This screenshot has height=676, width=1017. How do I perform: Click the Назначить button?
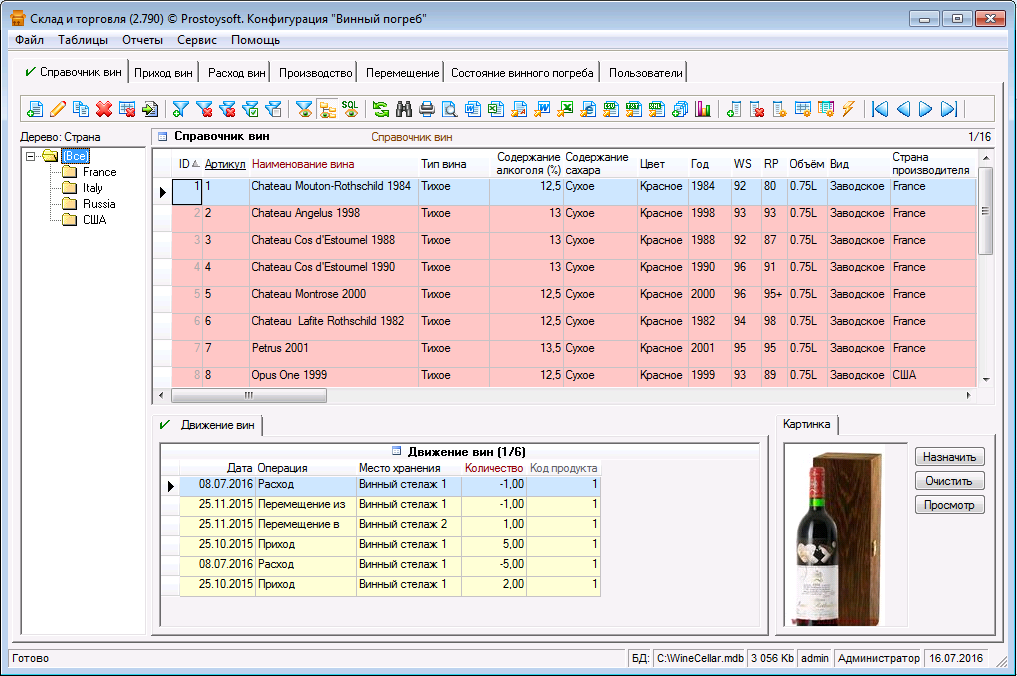pos(950,457)
